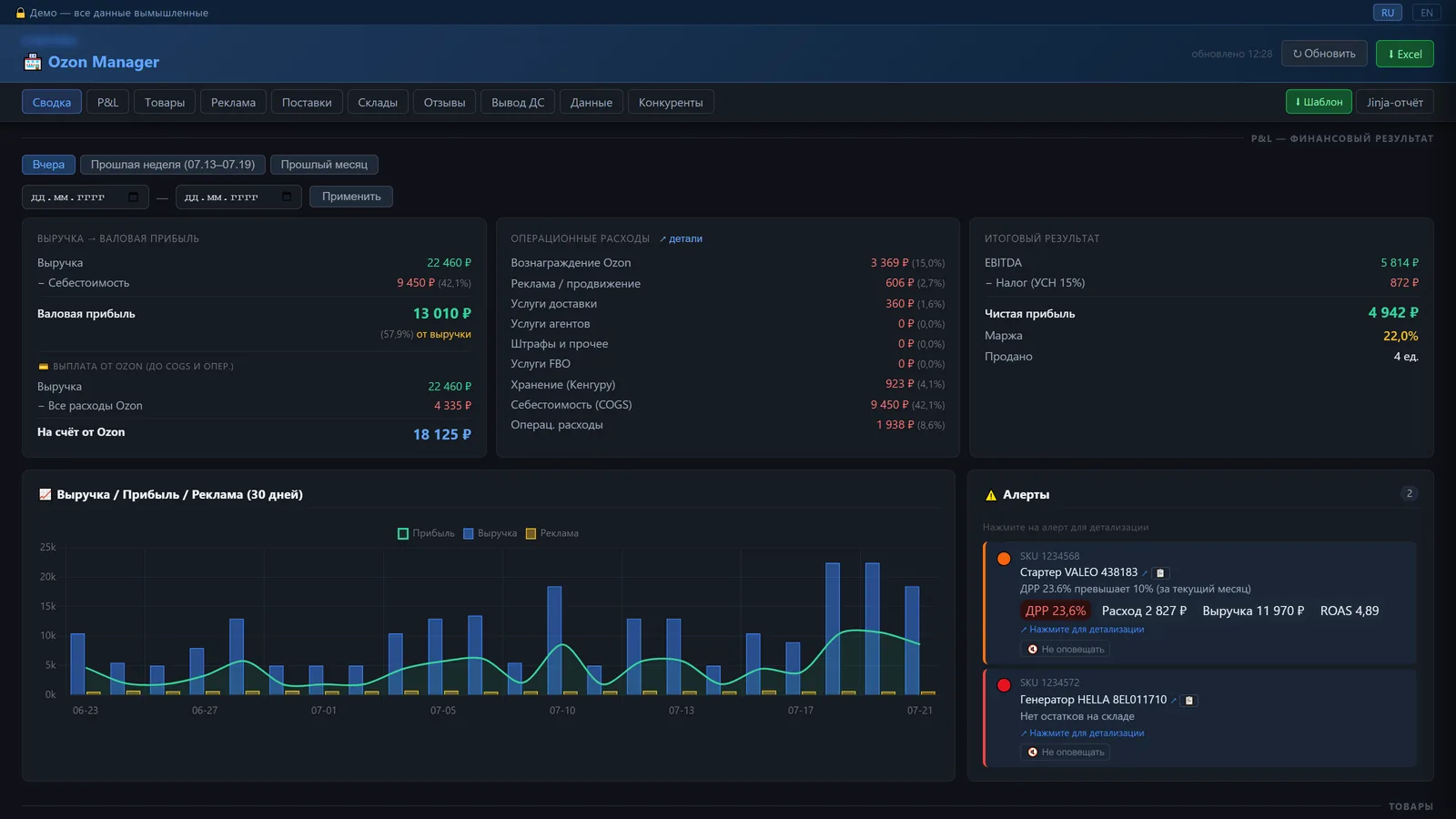Select the Прошлая неделя (07.13–07.19) period

pyautogui.click(x=173, y=165)
